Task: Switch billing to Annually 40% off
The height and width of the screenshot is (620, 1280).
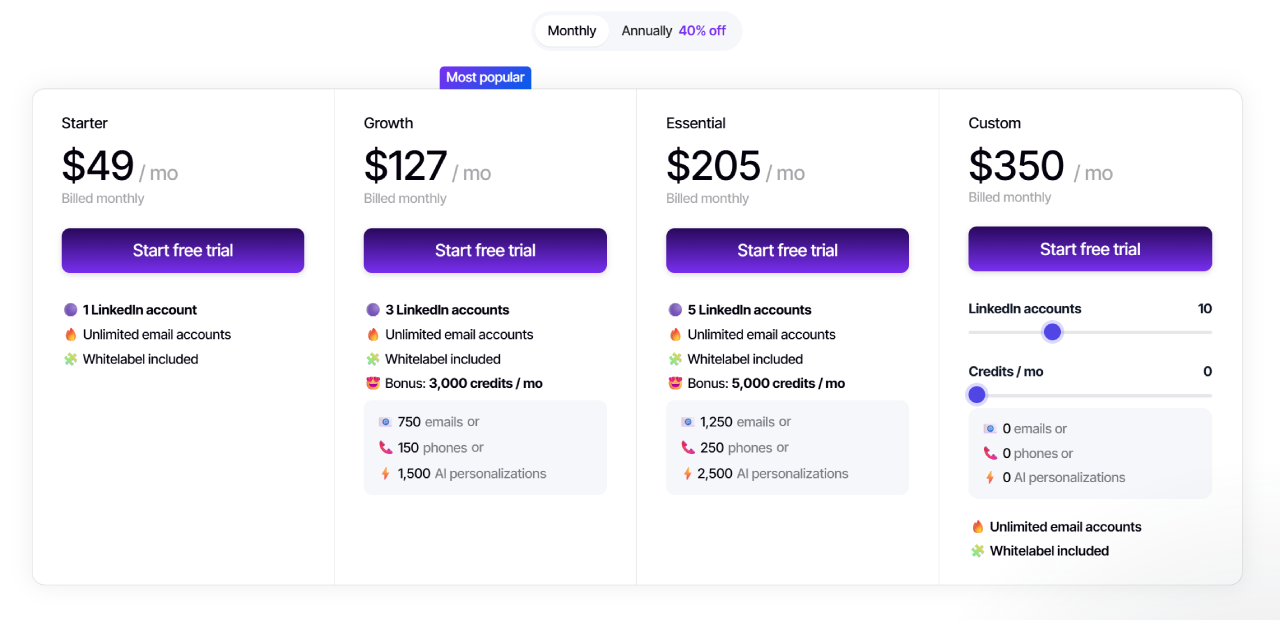Action: 674,31
